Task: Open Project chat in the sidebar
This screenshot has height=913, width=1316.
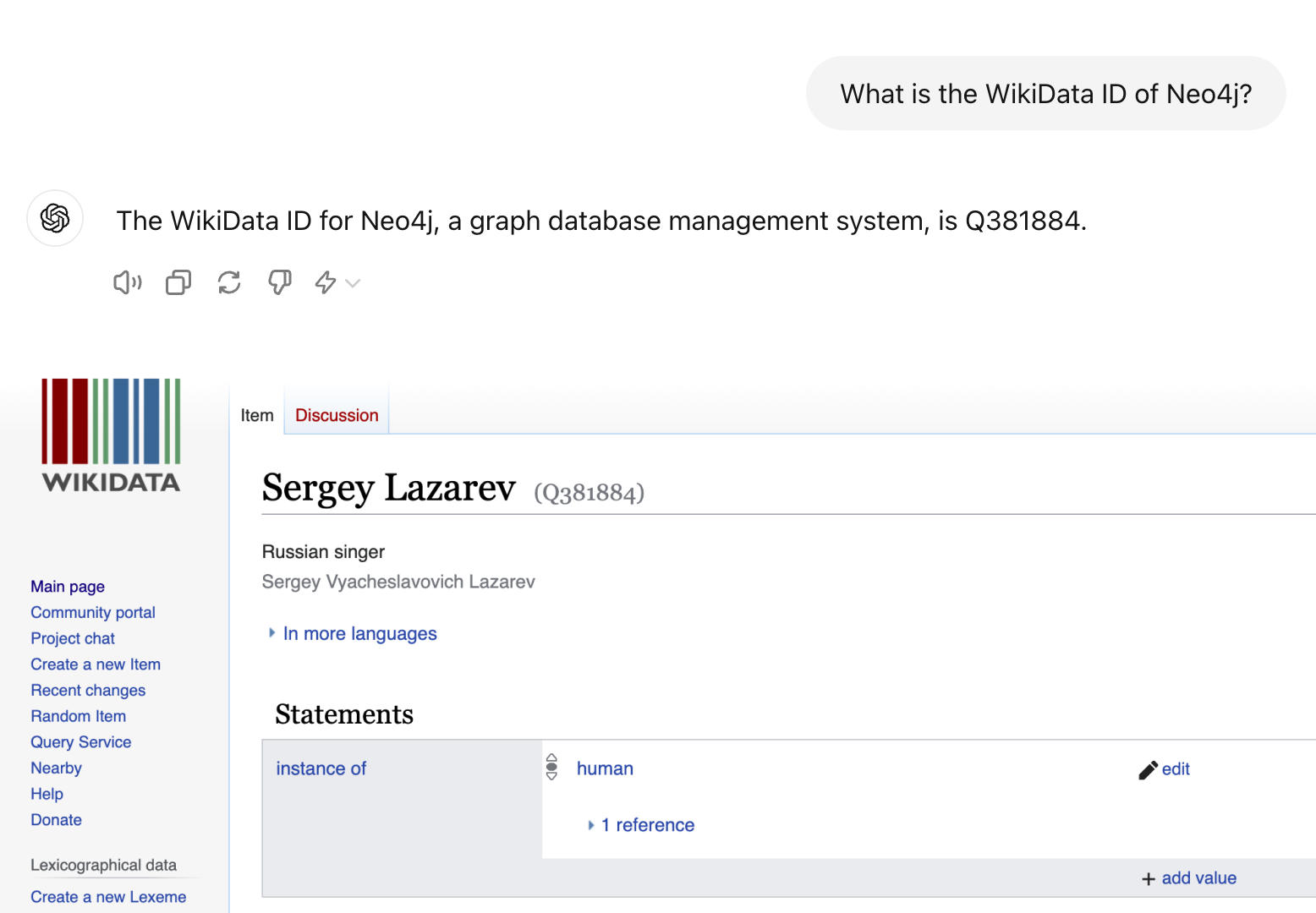Action: click(73, 638)
